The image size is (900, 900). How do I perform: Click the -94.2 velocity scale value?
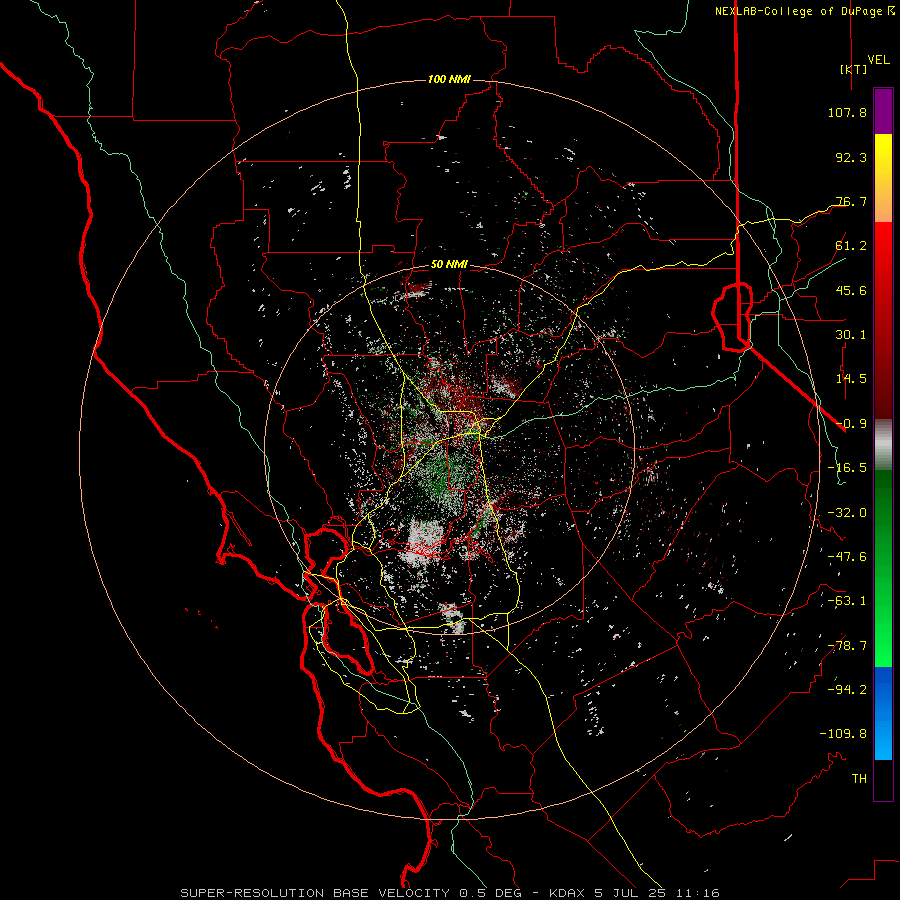847,690
